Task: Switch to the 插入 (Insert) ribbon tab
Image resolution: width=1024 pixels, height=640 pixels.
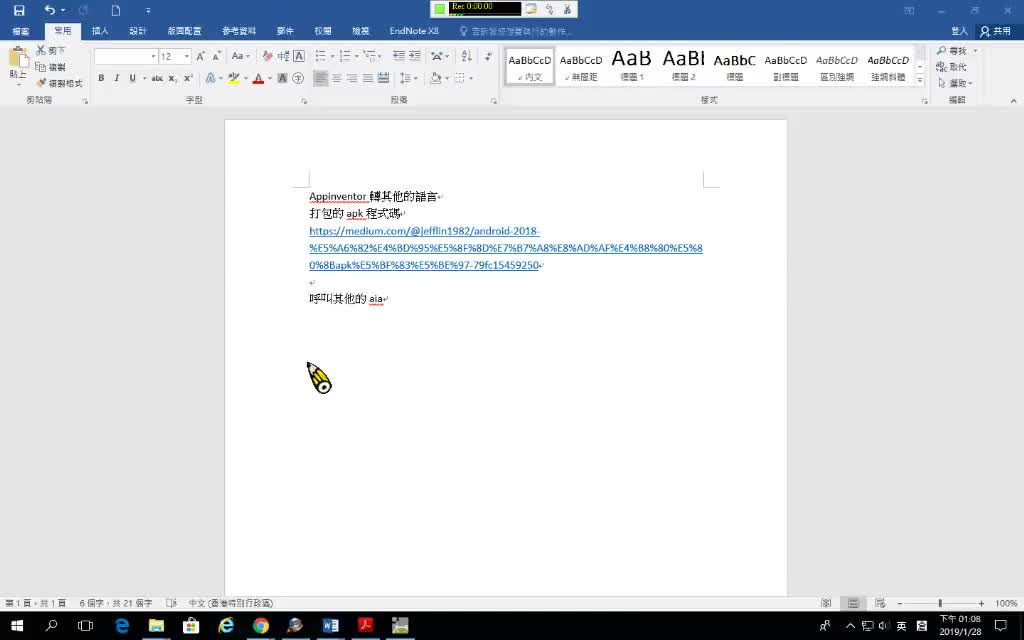Action: click(100, 31)
